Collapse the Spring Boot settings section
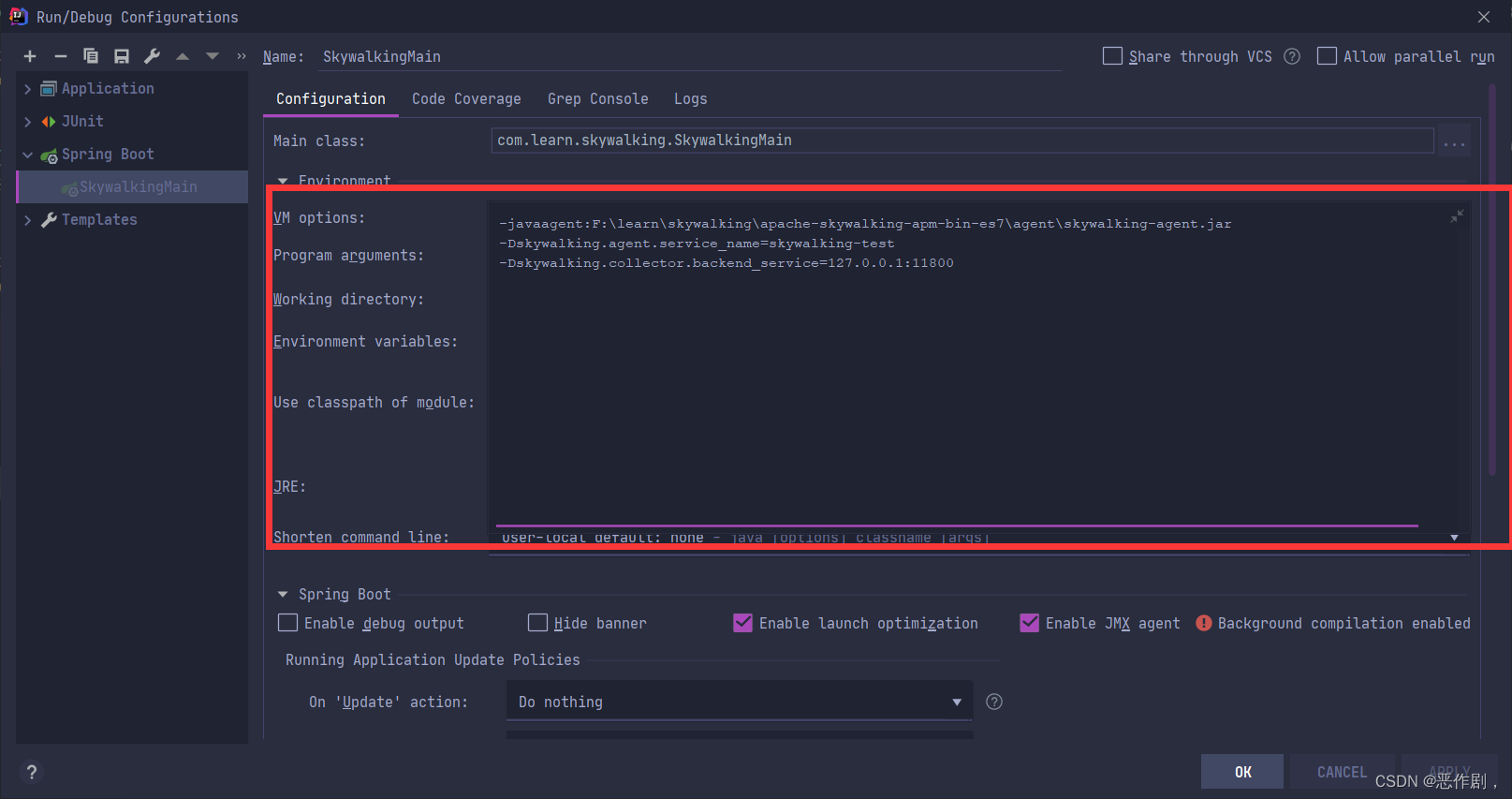 [x=283, y=594]
